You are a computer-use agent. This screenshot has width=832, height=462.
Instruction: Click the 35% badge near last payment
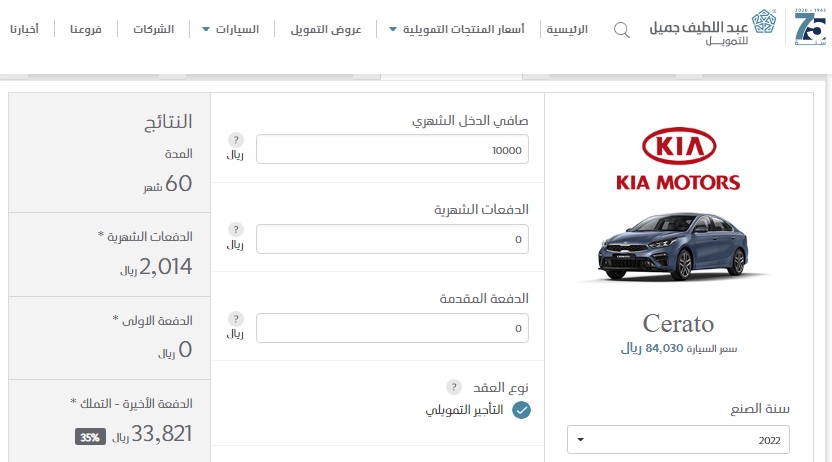pyautogui.click(x=90, y=437)
